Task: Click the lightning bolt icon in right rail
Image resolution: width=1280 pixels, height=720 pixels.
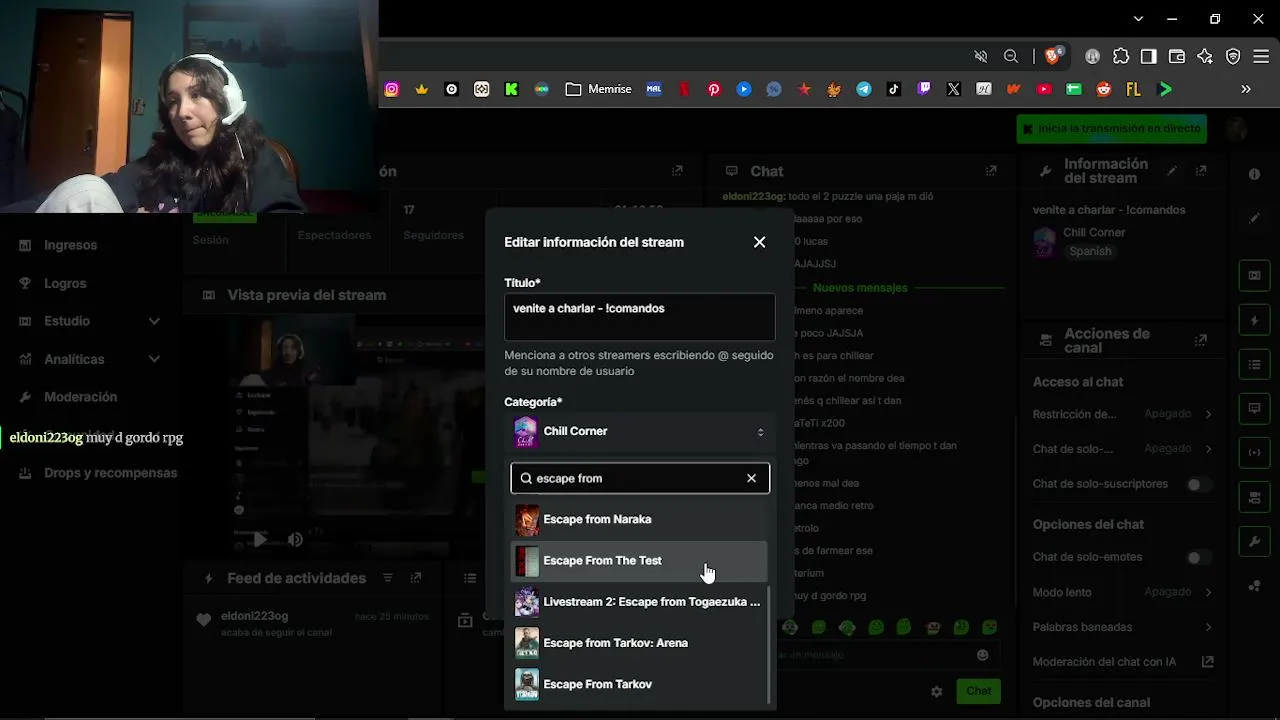Action: (1254, 320)
